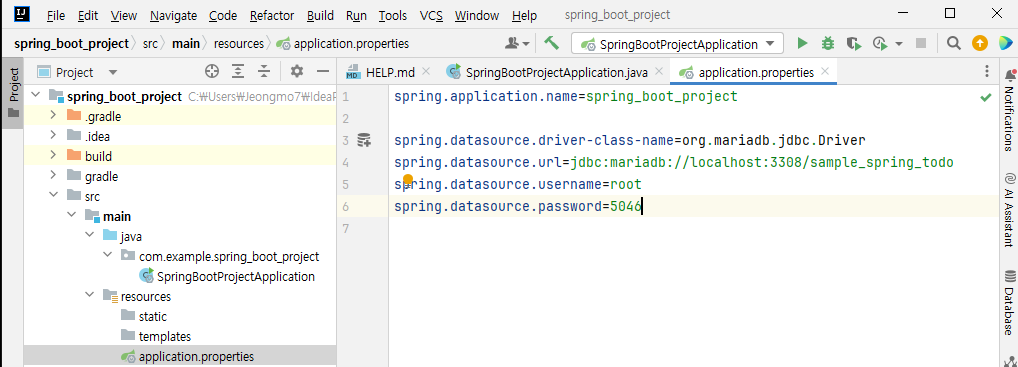Click the datasource gutter icon on line 3
This screenshot has height=367, width=1018.
pos(364,140)
